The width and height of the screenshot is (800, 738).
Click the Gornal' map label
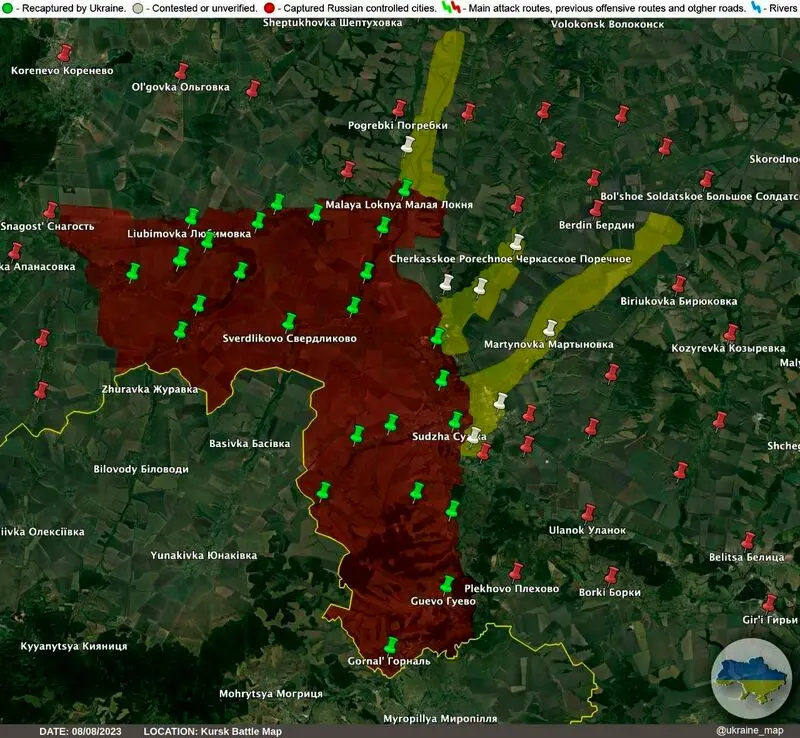(x=389, y=661)
